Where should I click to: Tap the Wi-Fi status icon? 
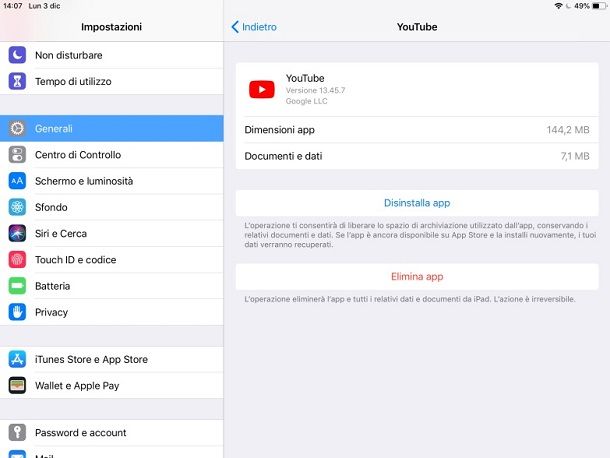coord(558,6)
